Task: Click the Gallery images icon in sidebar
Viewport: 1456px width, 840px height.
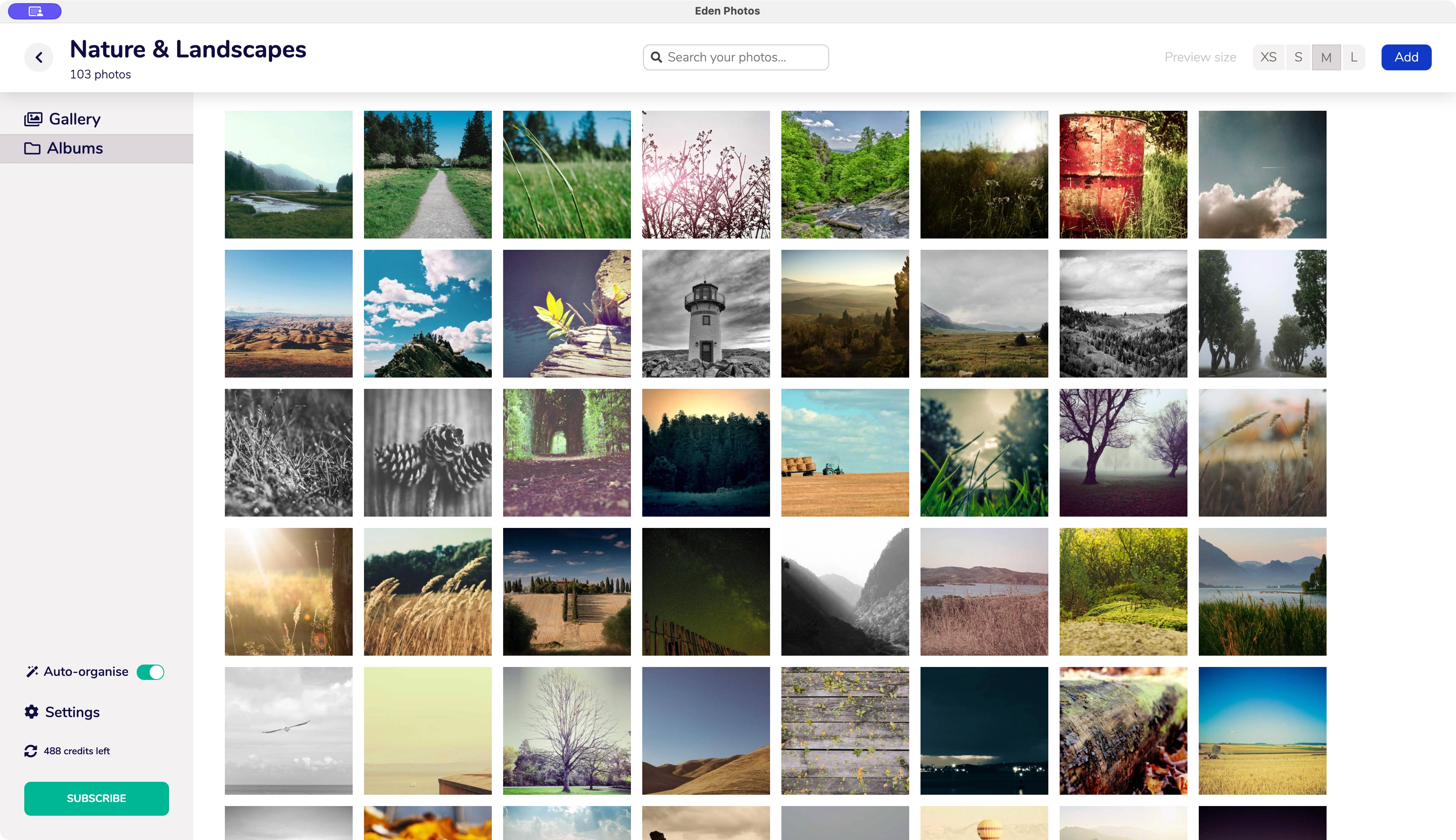Action: coord(33,119)
